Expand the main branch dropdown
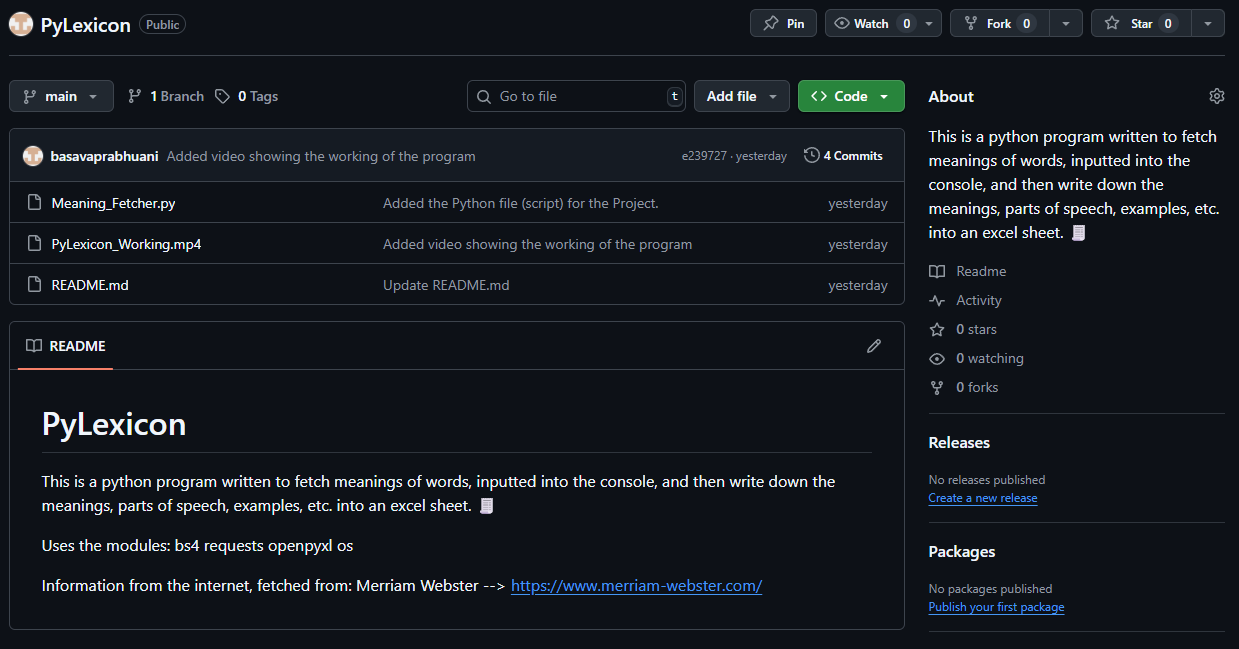1239x649 pixels. coord(61,96)
